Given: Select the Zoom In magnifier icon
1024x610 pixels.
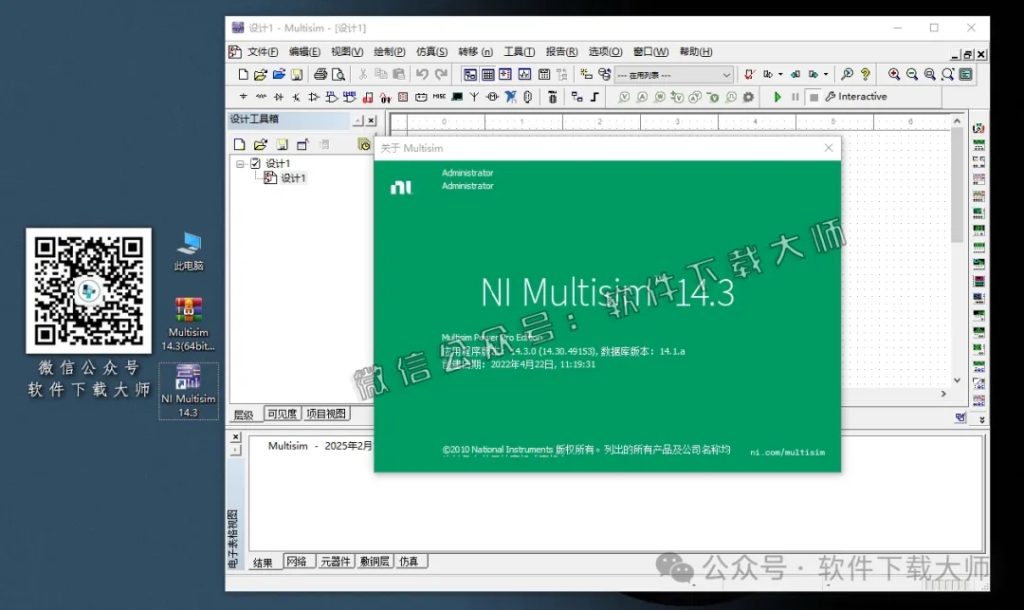Looking at the screenshot, I should [x=893, y=73].
